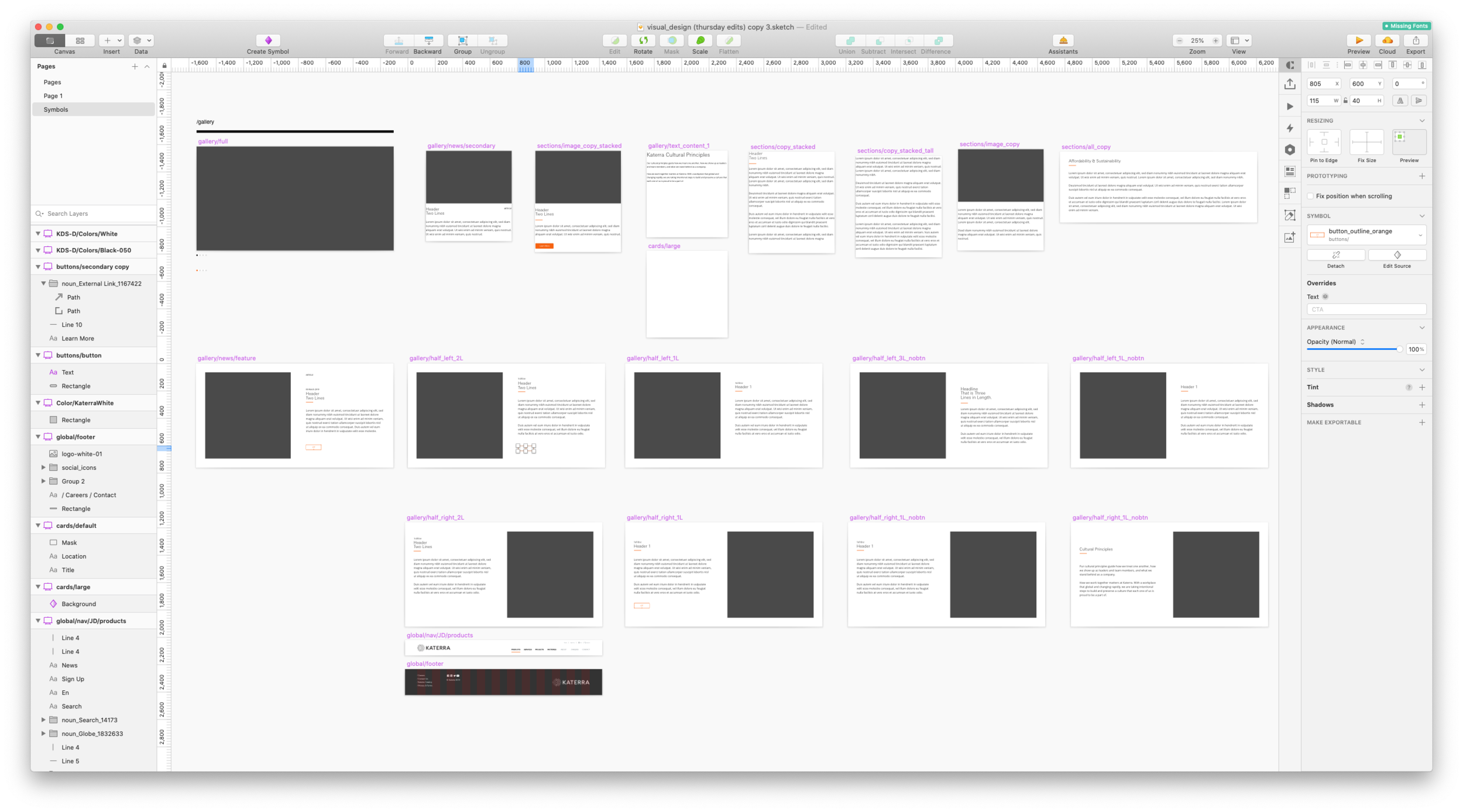Click the Rotate tool icon

(643, 40)
